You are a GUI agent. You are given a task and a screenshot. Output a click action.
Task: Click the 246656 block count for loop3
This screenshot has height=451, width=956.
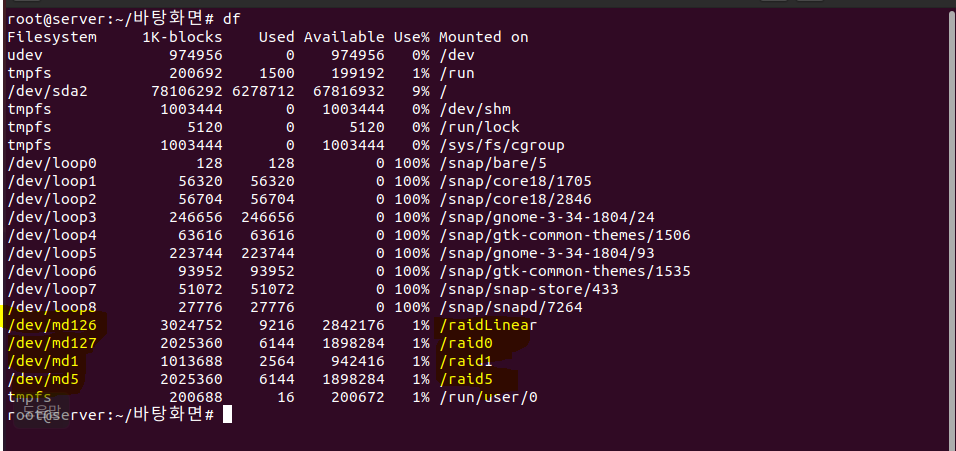[196, 218]
